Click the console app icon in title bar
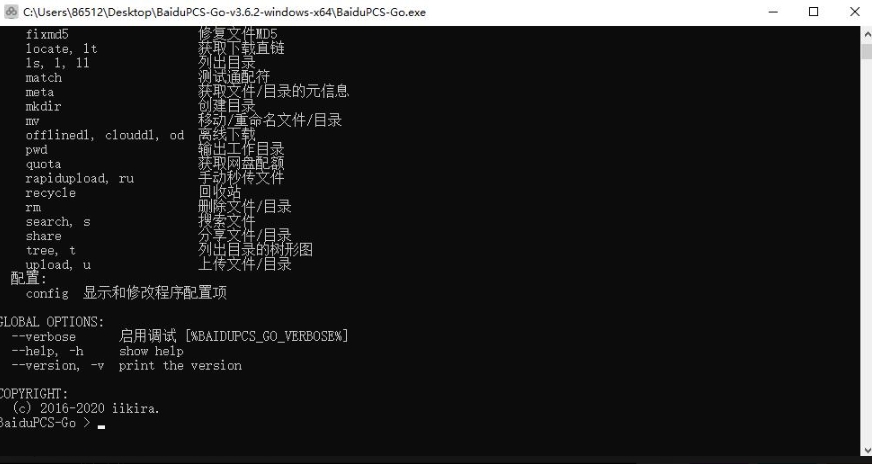 [11, 12]
